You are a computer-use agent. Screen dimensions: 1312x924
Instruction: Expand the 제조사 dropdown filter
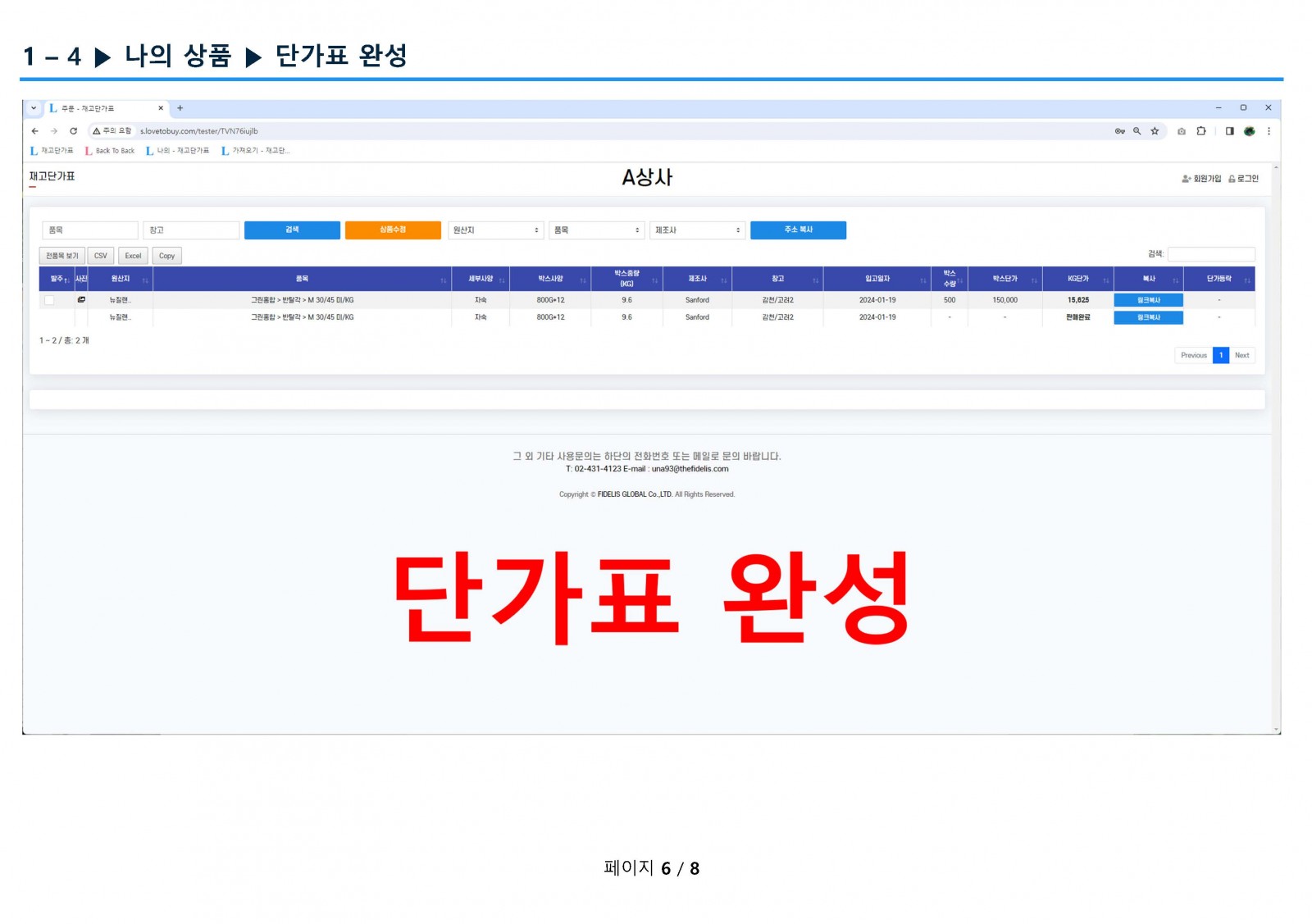tap(697, 230)
